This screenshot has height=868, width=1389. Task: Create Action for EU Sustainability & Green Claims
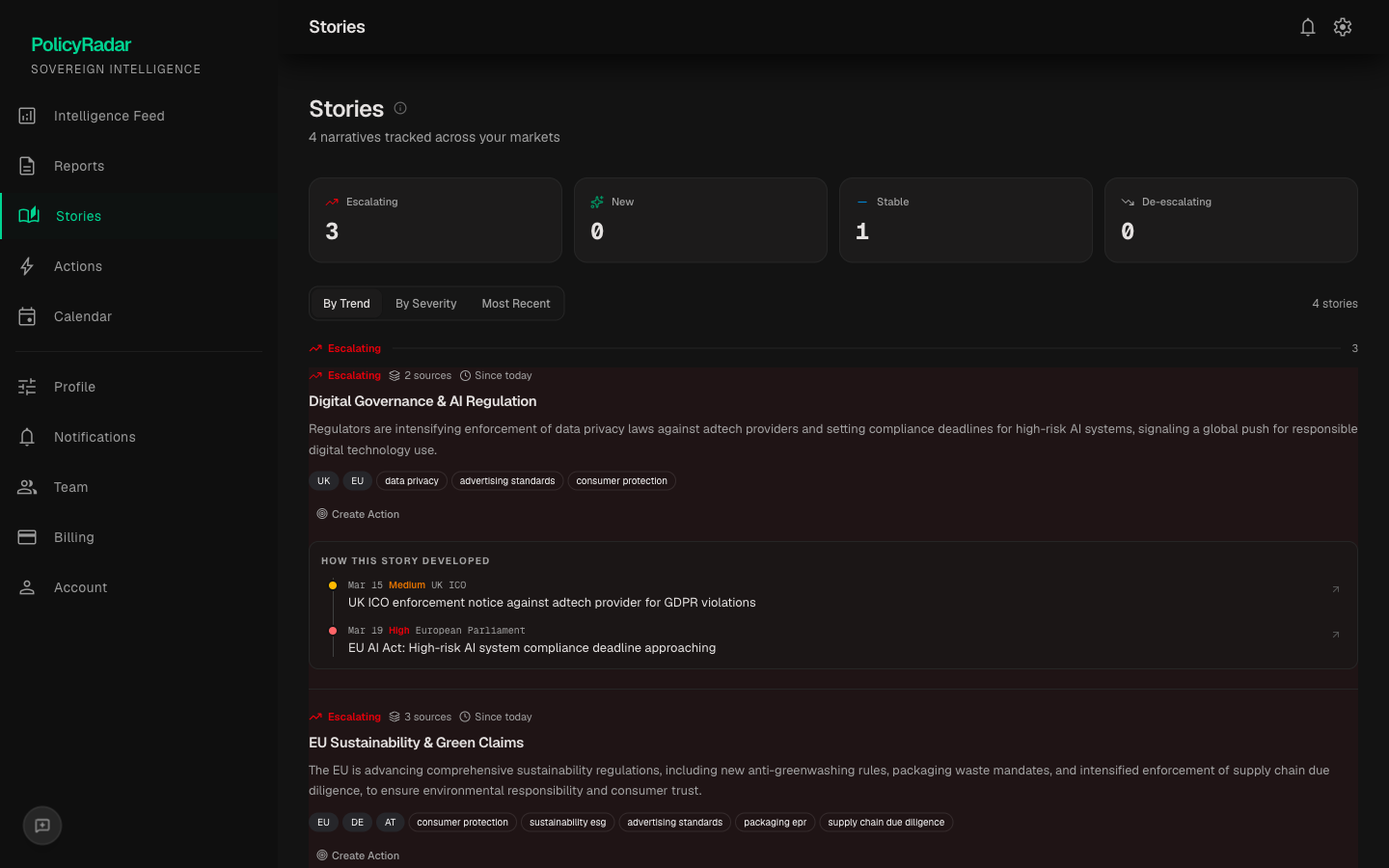point(358,855)
